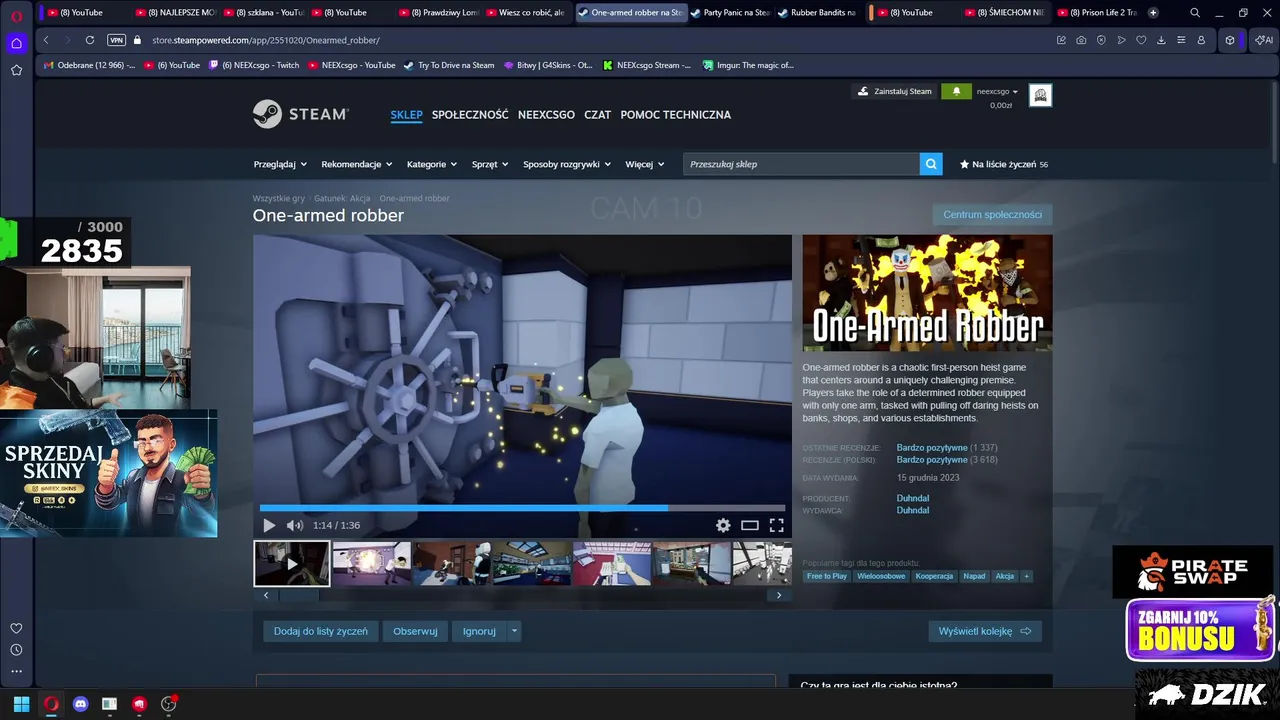Seek on the trailer progress bar
The height and width of the screenshot is (720, 1280).
pos(522,508)
